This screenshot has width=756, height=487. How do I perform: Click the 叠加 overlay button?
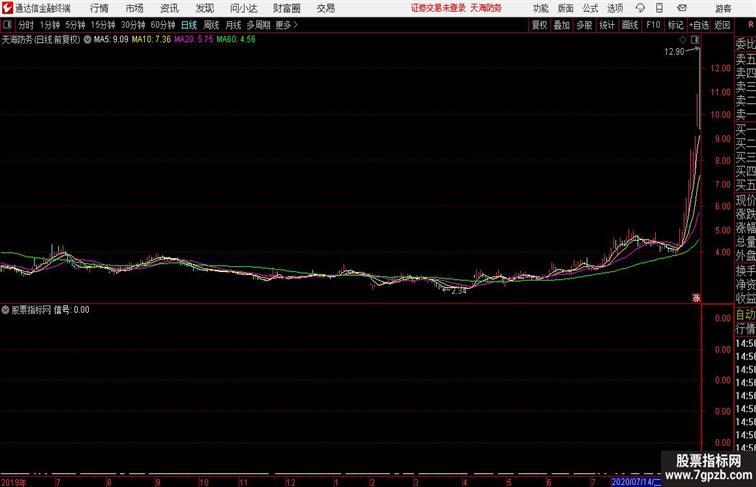pyautogui.click(x=562, y=25)
